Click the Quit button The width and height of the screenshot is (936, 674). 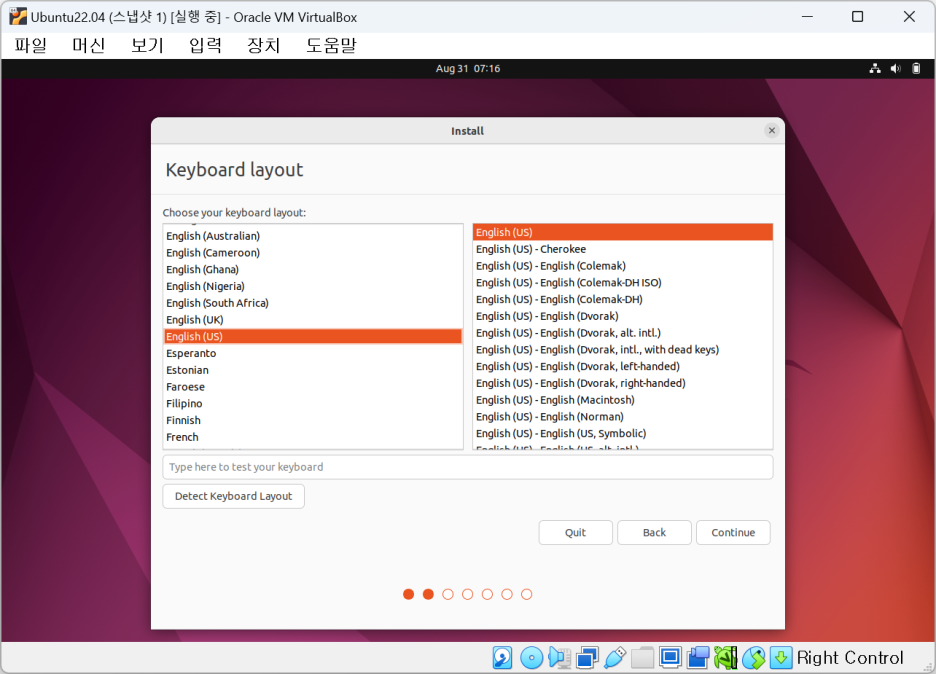(575, 533)
